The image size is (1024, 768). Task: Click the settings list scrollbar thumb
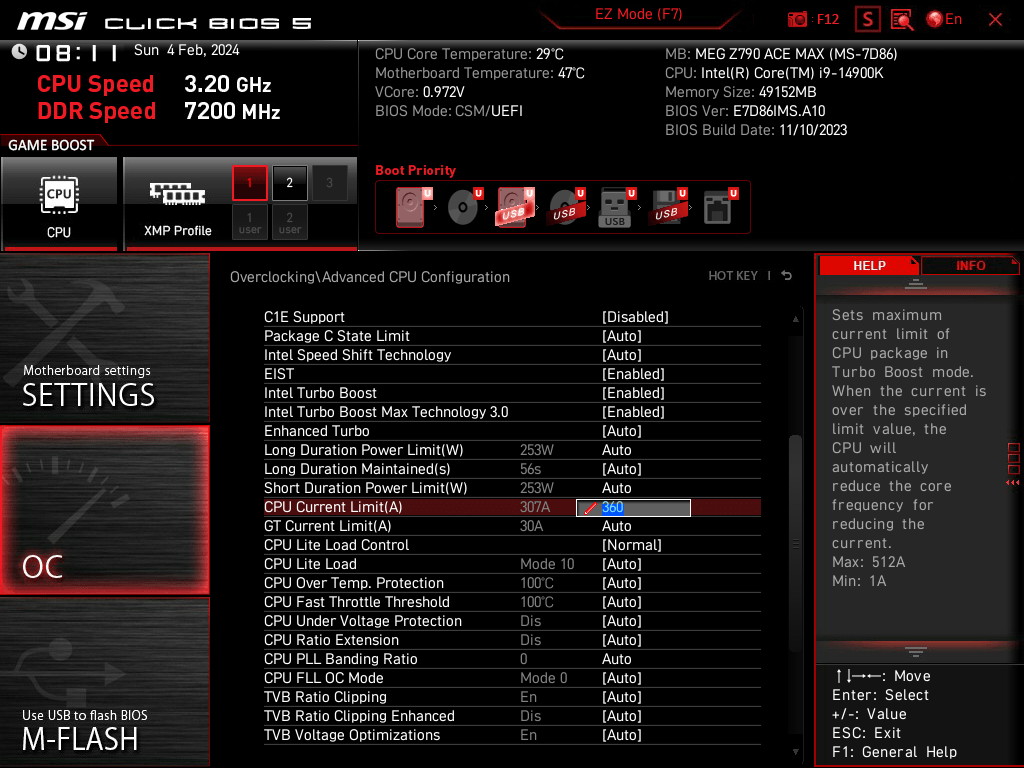(x=795, y=542)
